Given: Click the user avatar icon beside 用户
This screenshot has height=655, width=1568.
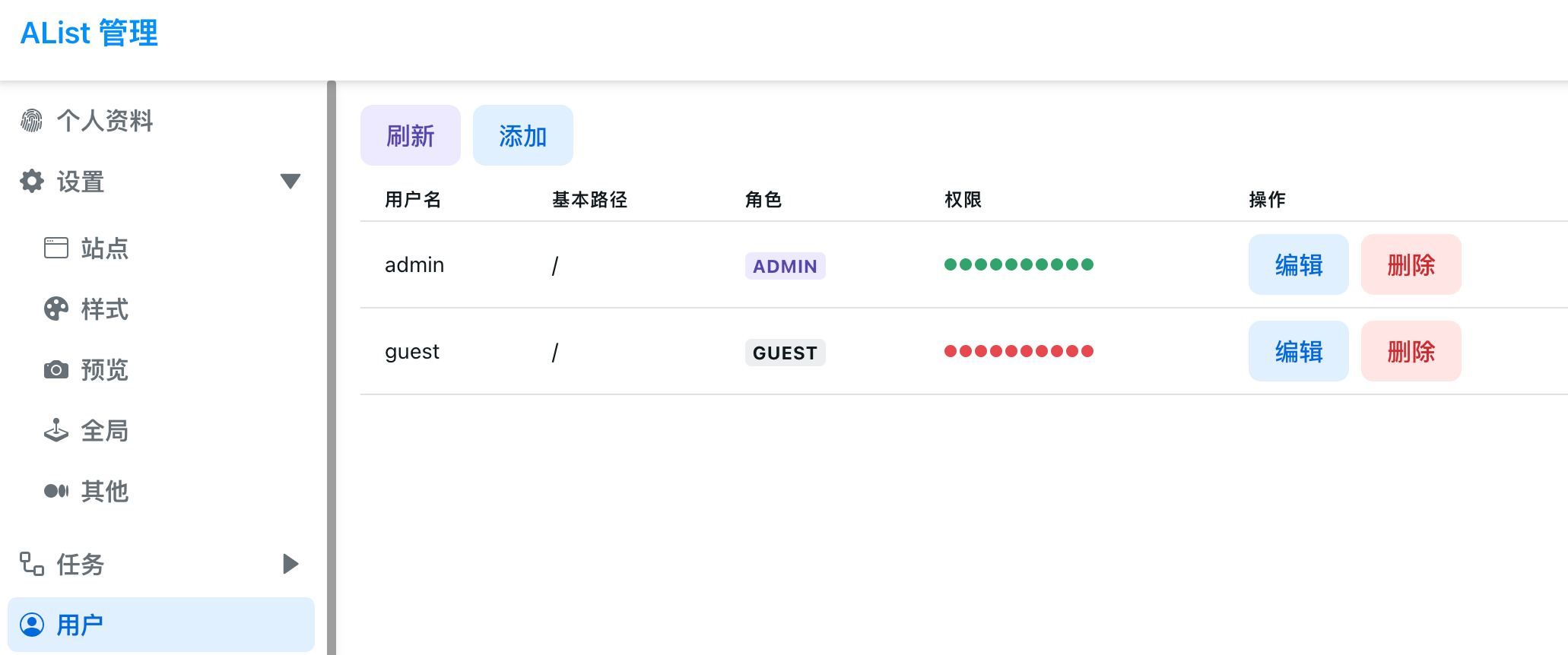Looking at the screenshot, I should 32,625.
